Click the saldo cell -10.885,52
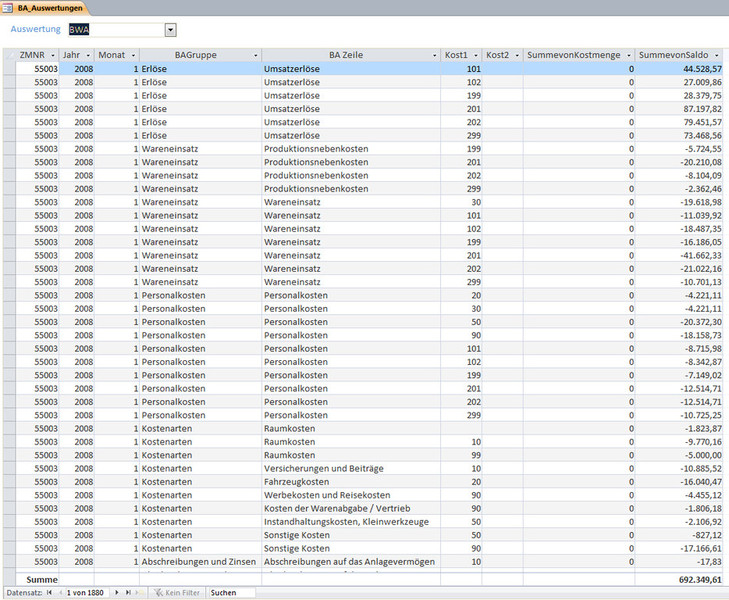Screen dimensions: 729x600 point(679,468)
